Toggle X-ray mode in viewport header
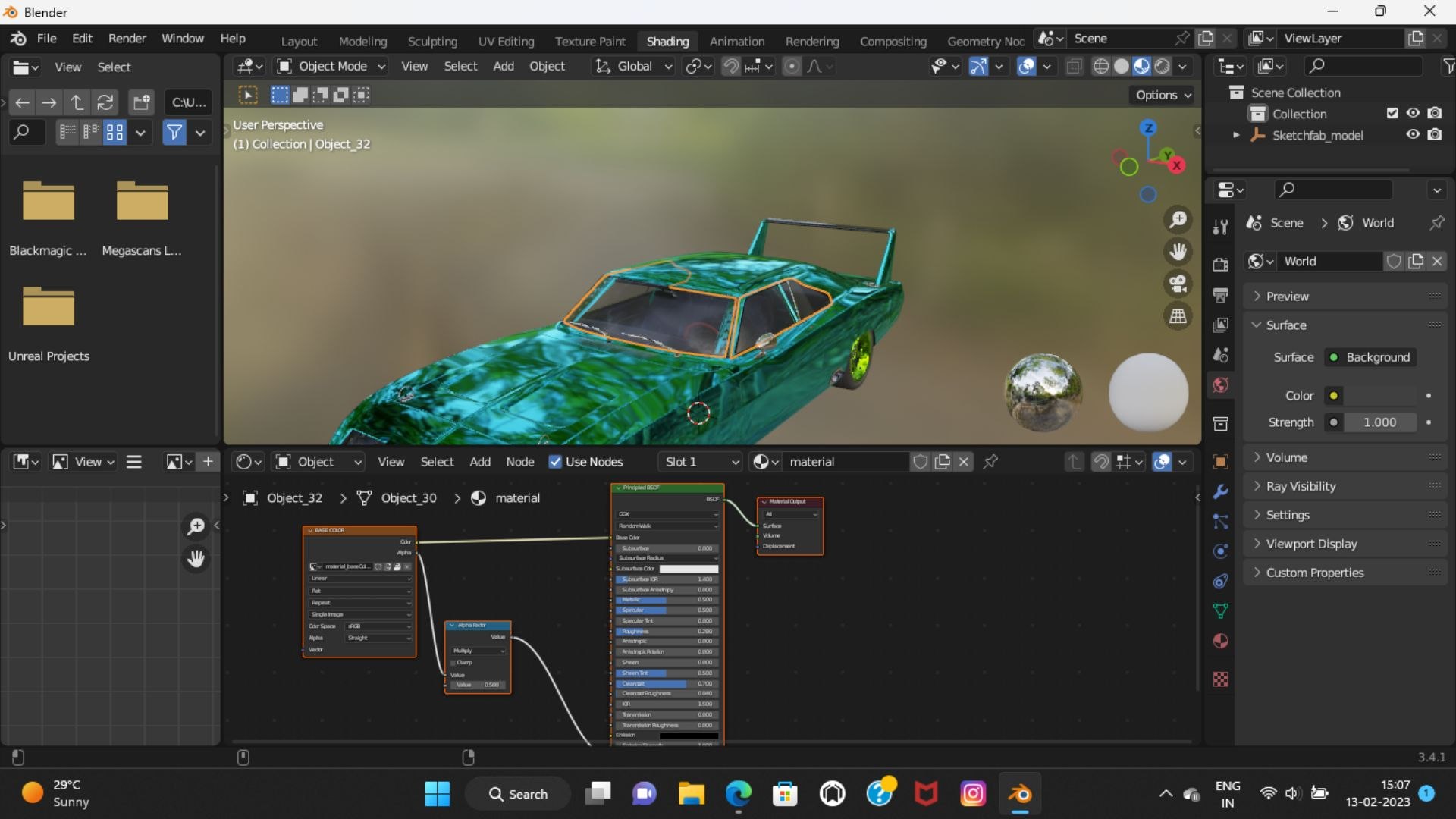 pyautogui.click(x=1074, y=67)
